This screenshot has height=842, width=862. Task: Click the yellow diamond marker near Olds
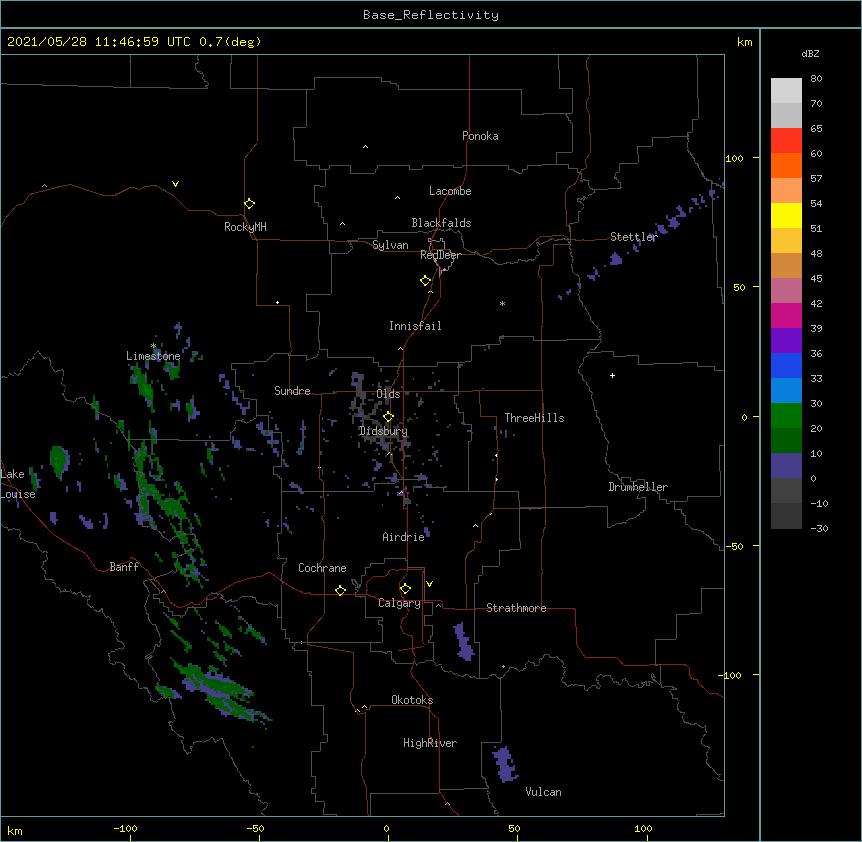388,417
